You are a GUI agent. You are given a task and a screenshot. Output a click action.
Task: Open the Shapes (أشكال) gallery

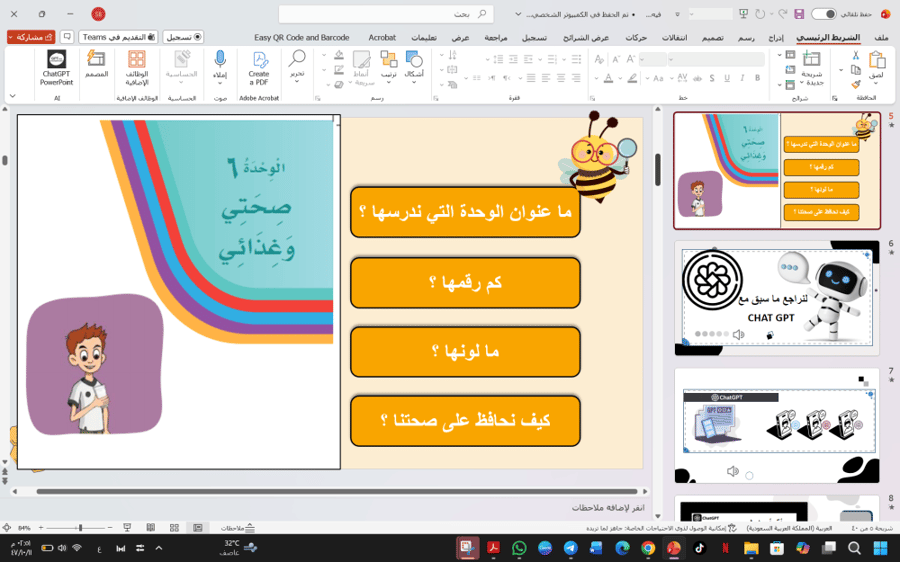pos(414,67)
